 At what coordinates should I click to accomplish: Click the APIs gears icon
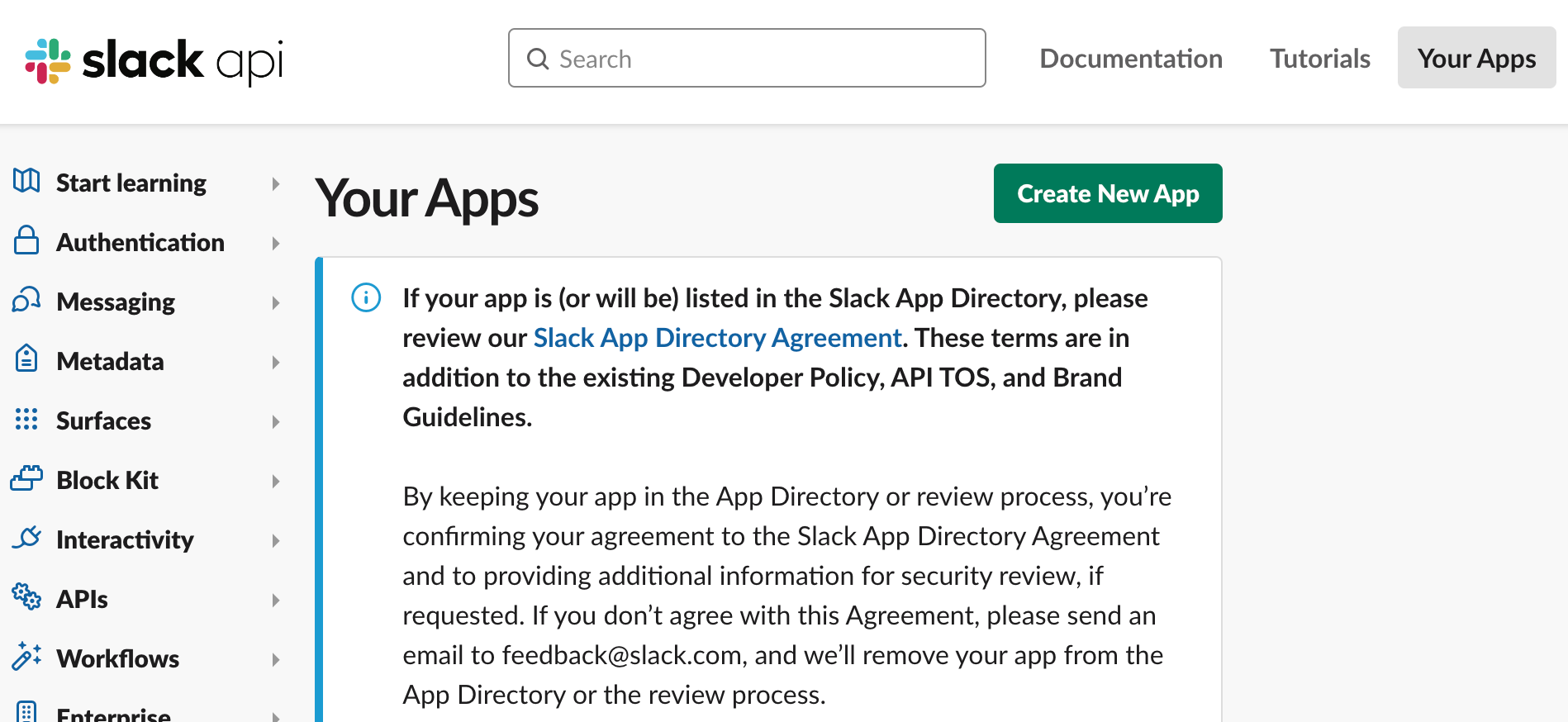[26, 596]
